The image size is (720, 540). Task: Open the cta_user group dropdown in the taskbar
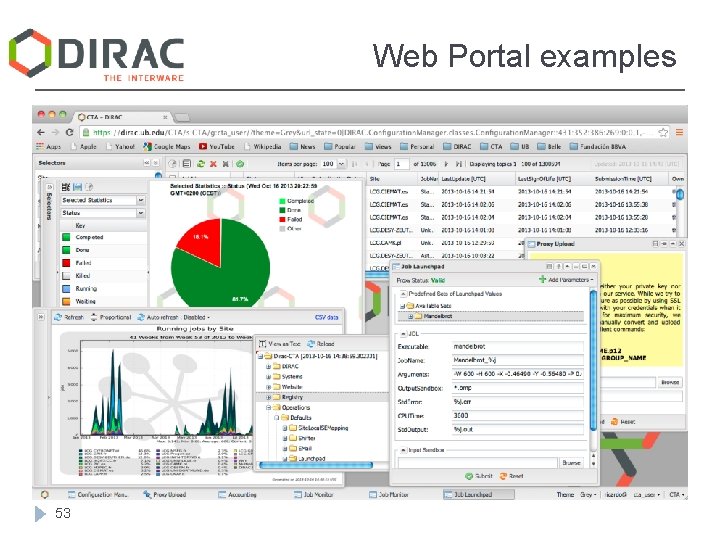tap(647, 495)
